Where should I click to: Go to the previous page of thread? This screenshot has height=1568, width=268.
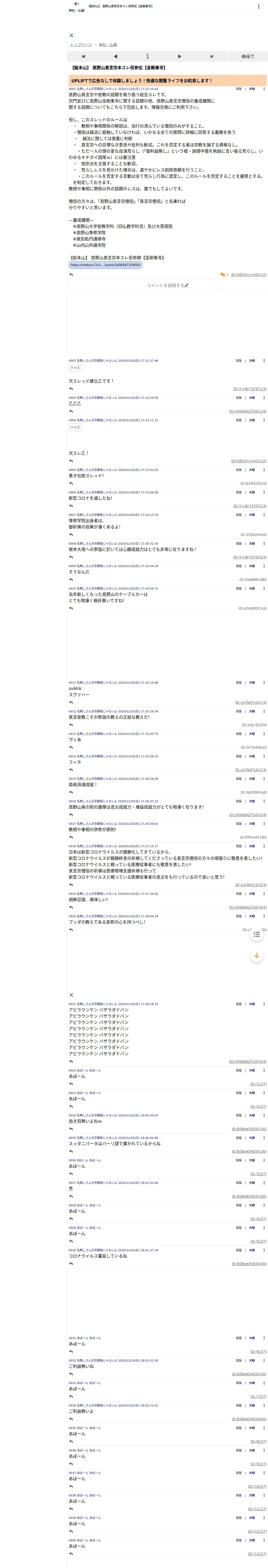coord(115,57)
